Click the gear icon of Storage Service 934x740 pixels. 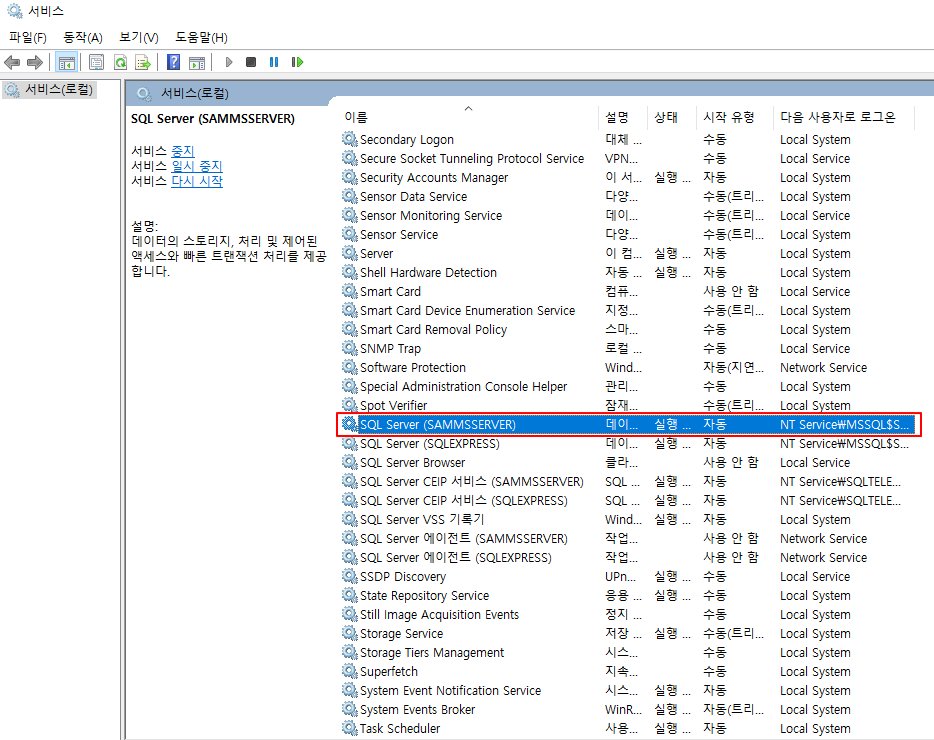tap(350, 633)
